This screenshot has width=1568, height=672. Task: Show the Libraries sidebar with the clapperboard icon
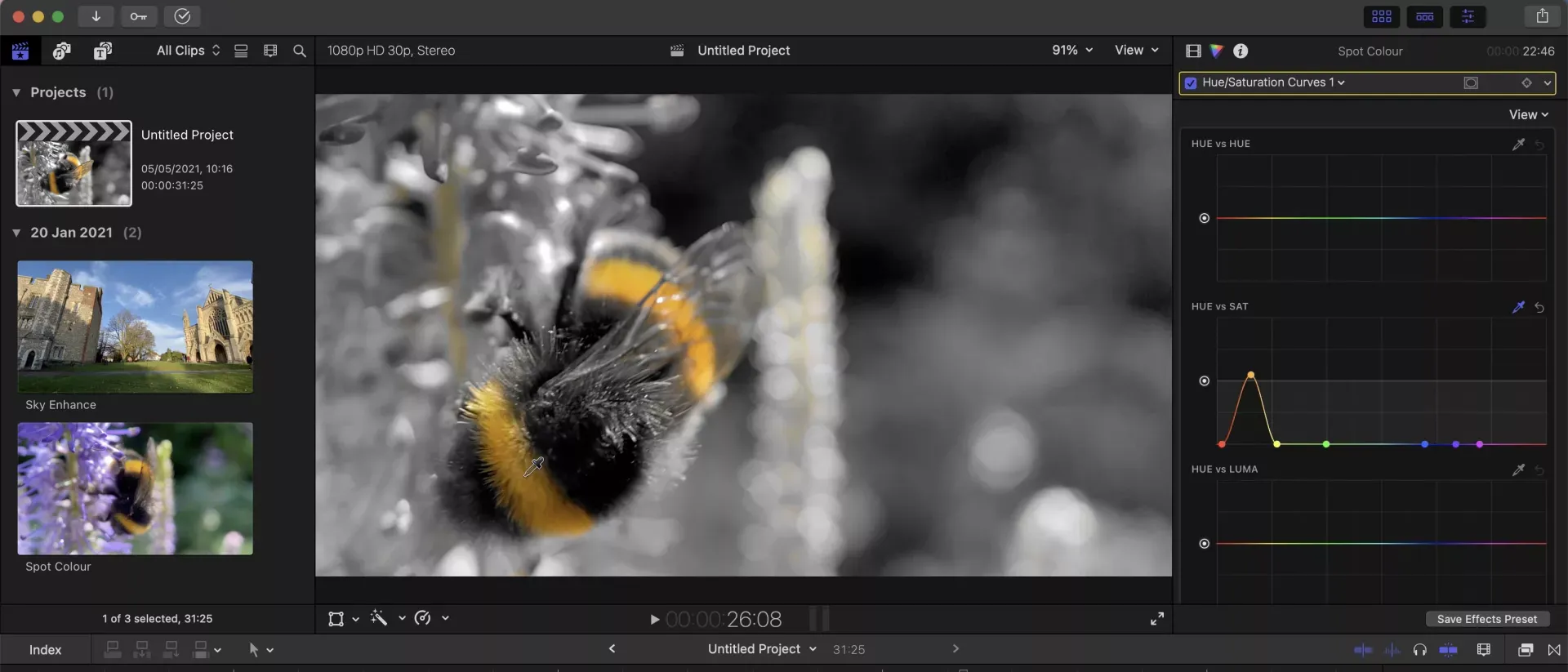point(20,51)
